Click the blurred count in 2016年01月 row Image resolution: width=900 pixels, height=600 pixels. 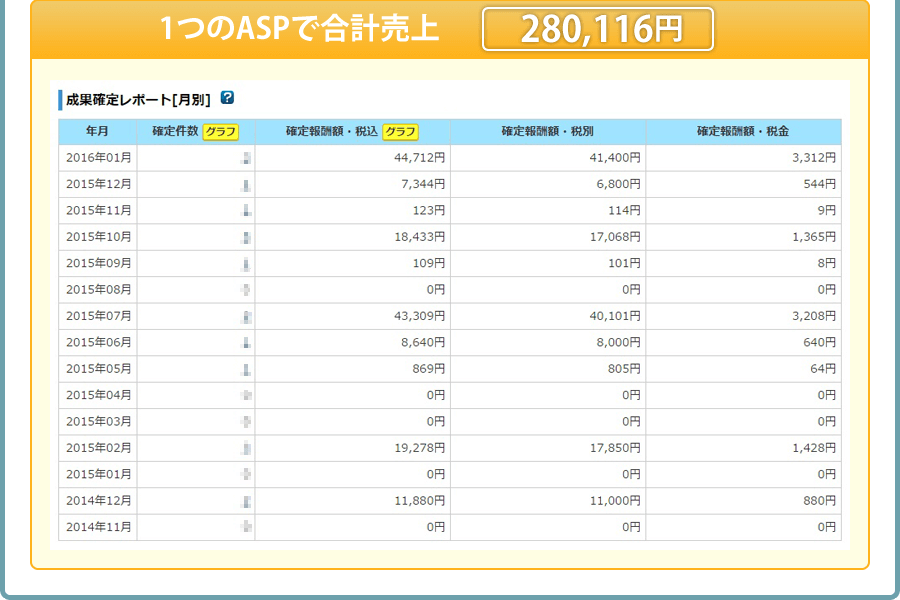pyautogui.click(x=246, y=158)
